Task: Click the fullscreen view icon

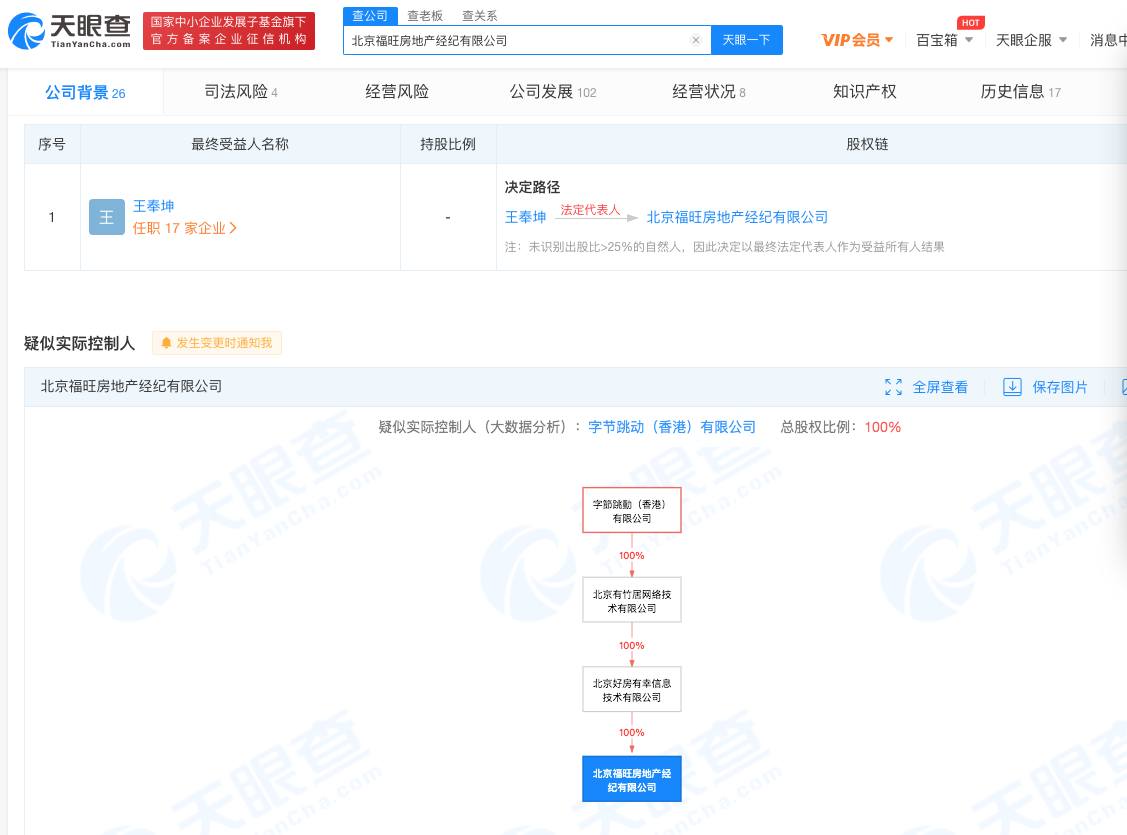Action: tap(893, 387)
